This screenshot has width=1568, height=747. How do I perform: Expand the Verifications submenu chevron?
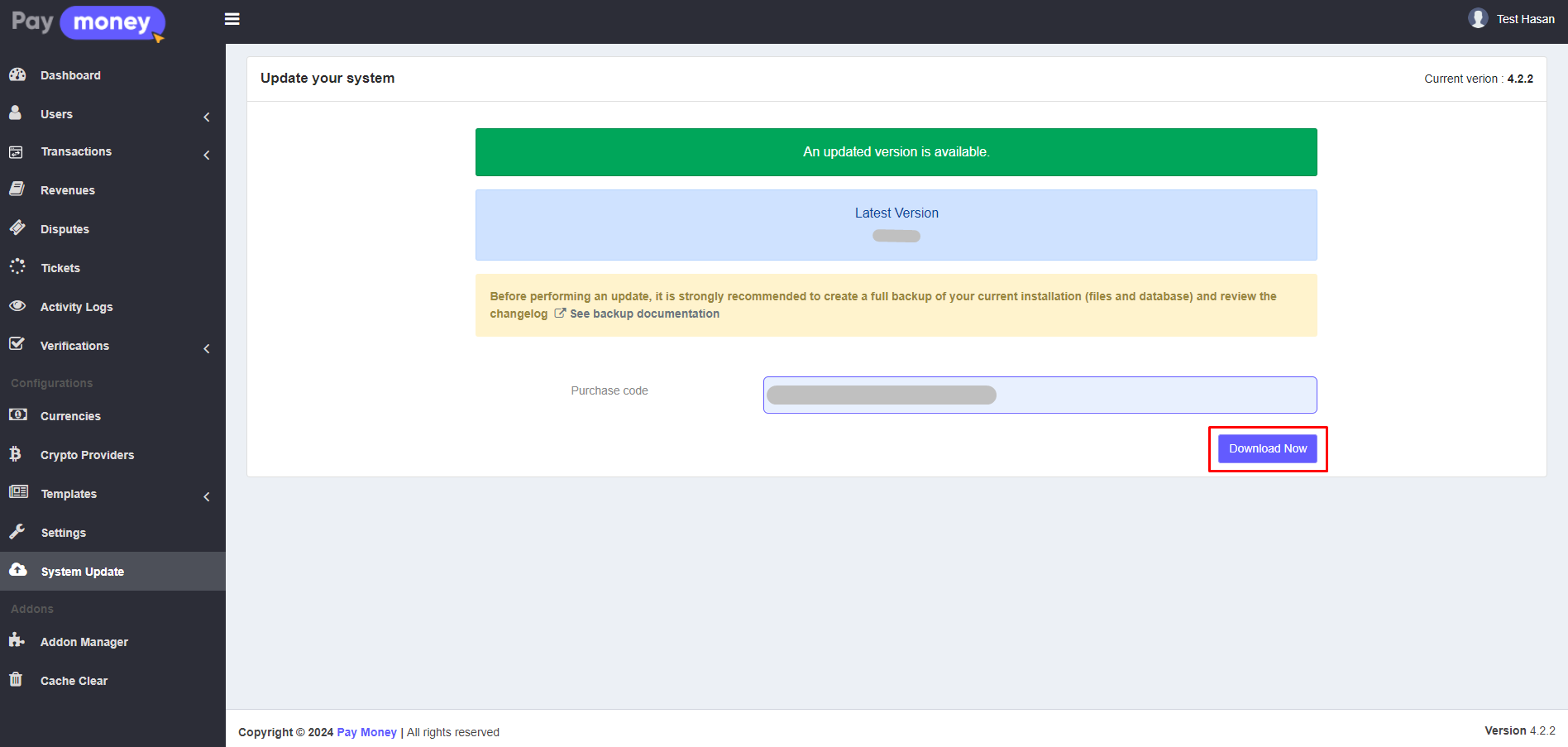pyautogui.click(x=207, y=348)
